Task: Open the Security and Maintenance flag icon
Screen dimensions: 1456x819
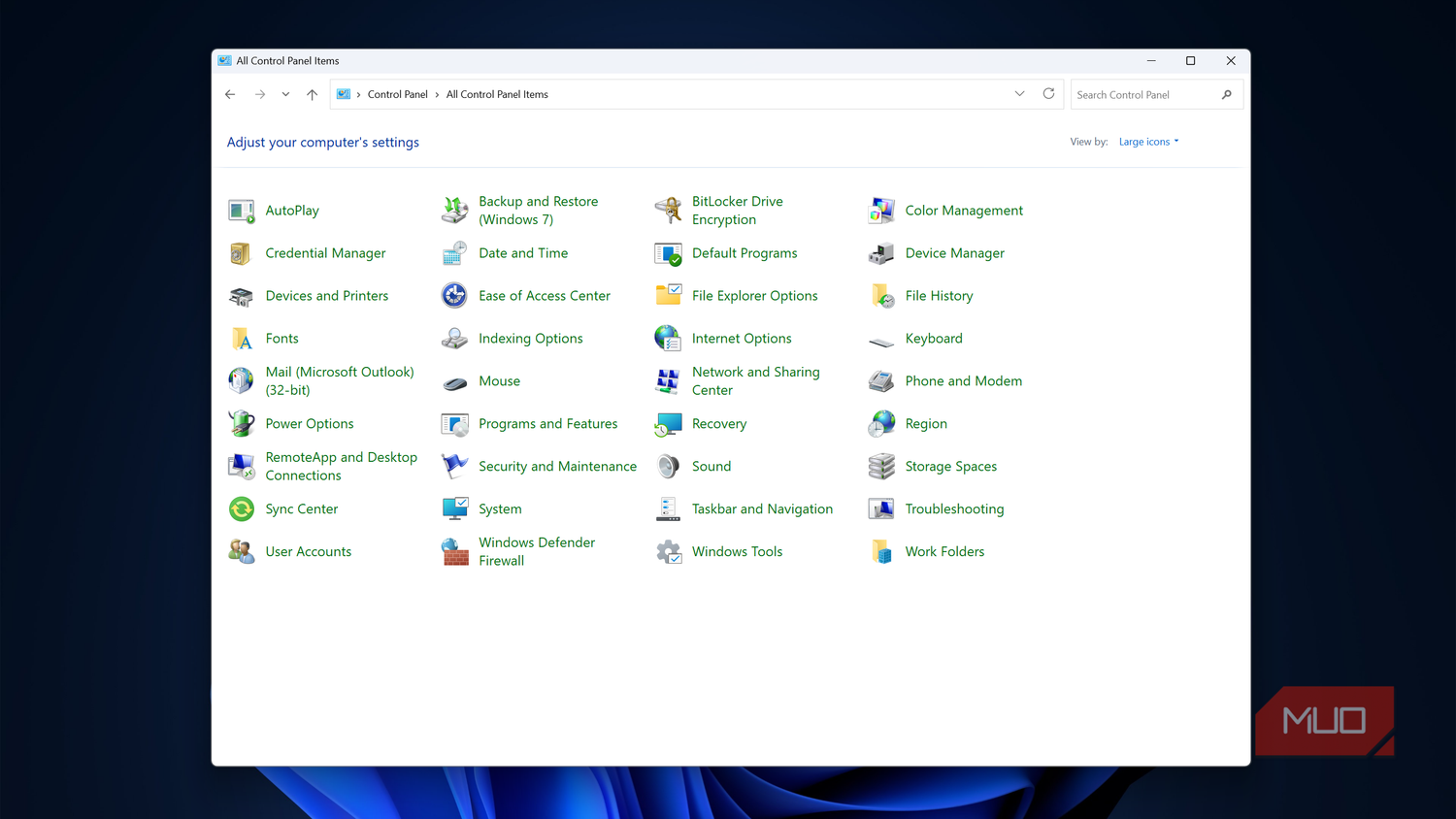Action: tap(454, 467)
